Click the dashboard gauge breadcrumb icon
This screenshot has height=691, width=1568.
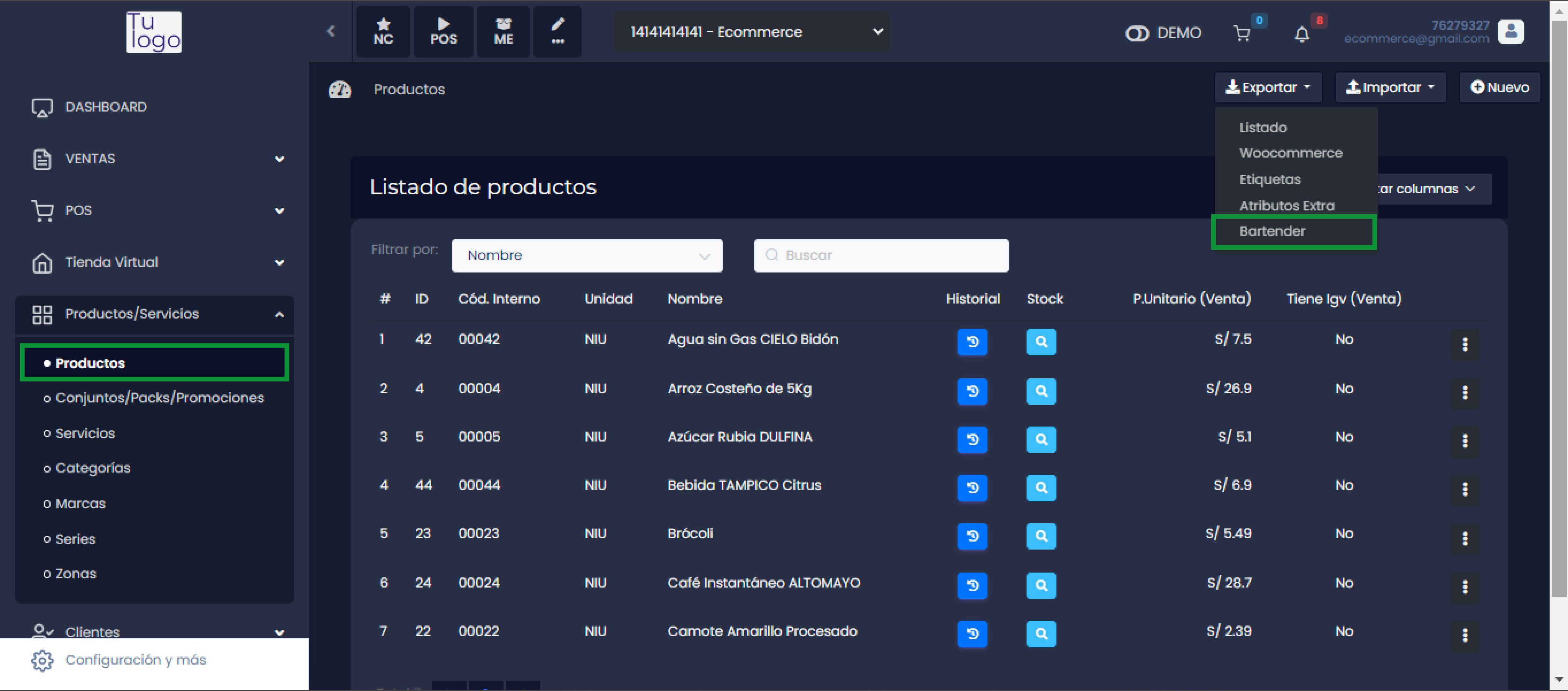coord(340,90)
